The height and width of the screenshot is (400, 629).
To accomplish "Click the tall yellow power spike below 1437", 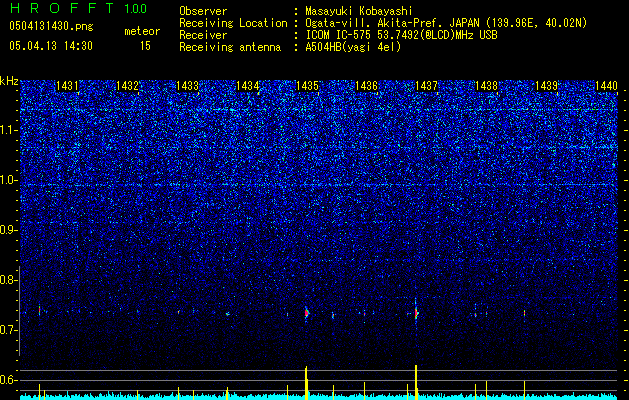I will click(x=416, y=382).
